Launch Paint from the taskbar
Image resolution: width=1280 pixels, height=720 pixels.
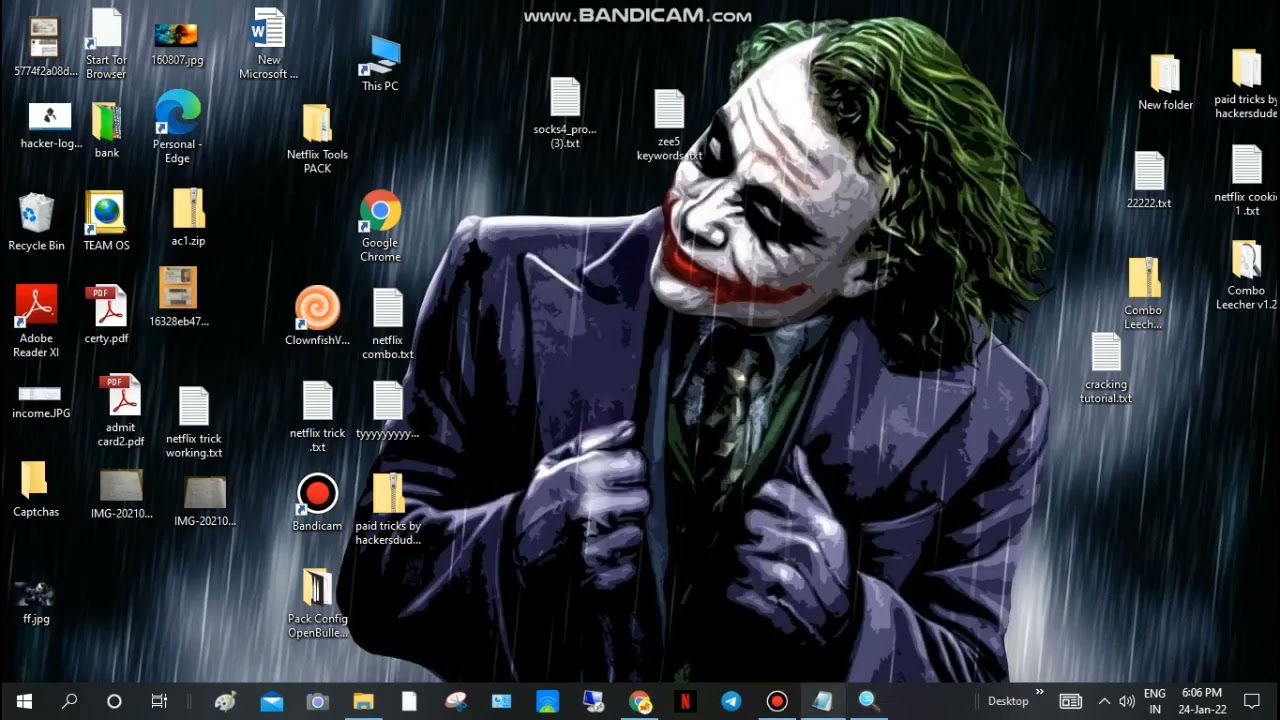226,701
